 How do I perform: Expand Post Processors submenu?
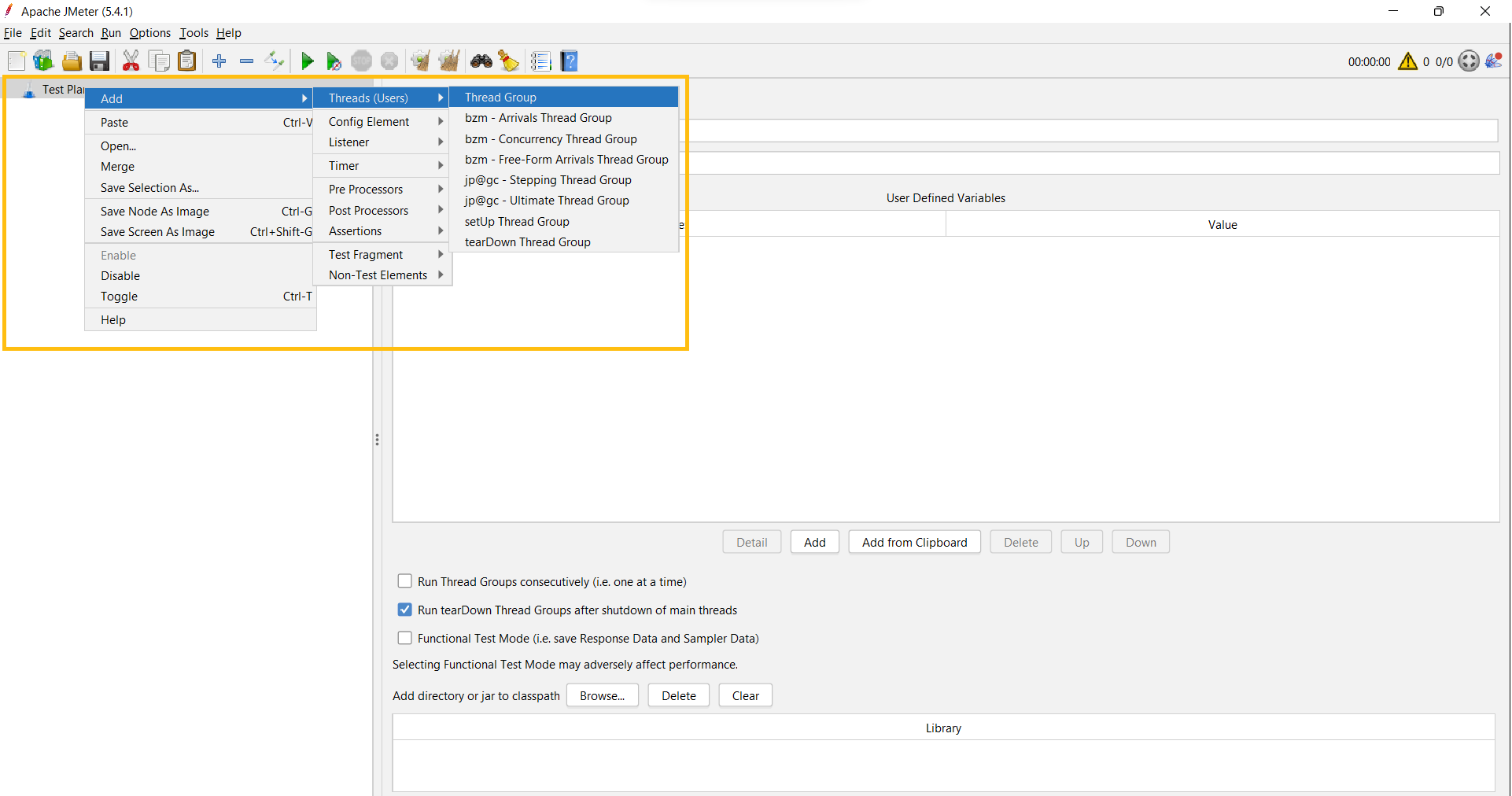pos(382,210)
